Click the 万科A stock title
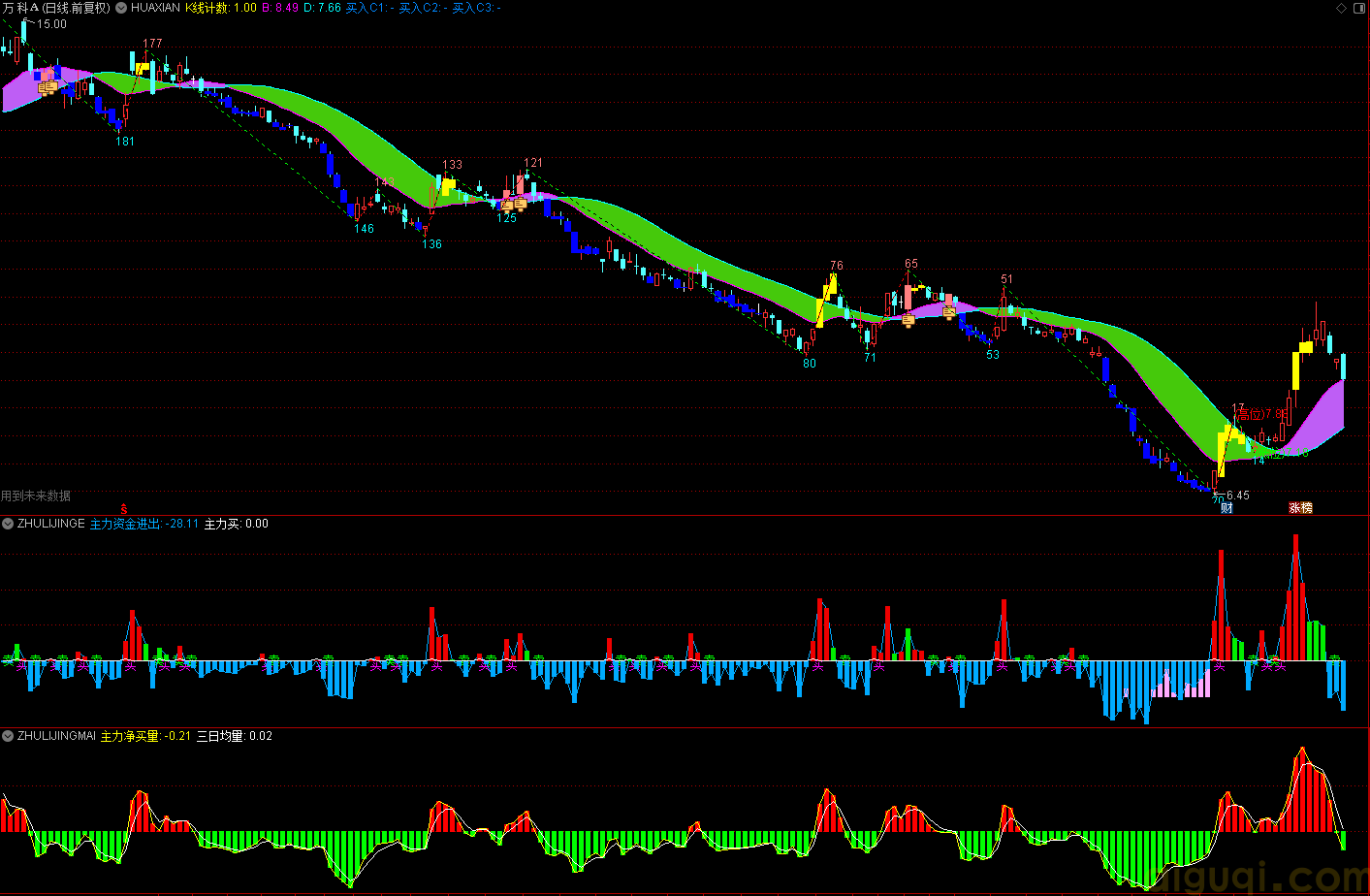Screen dimensions: 1370x896 [x=20, y=8]
